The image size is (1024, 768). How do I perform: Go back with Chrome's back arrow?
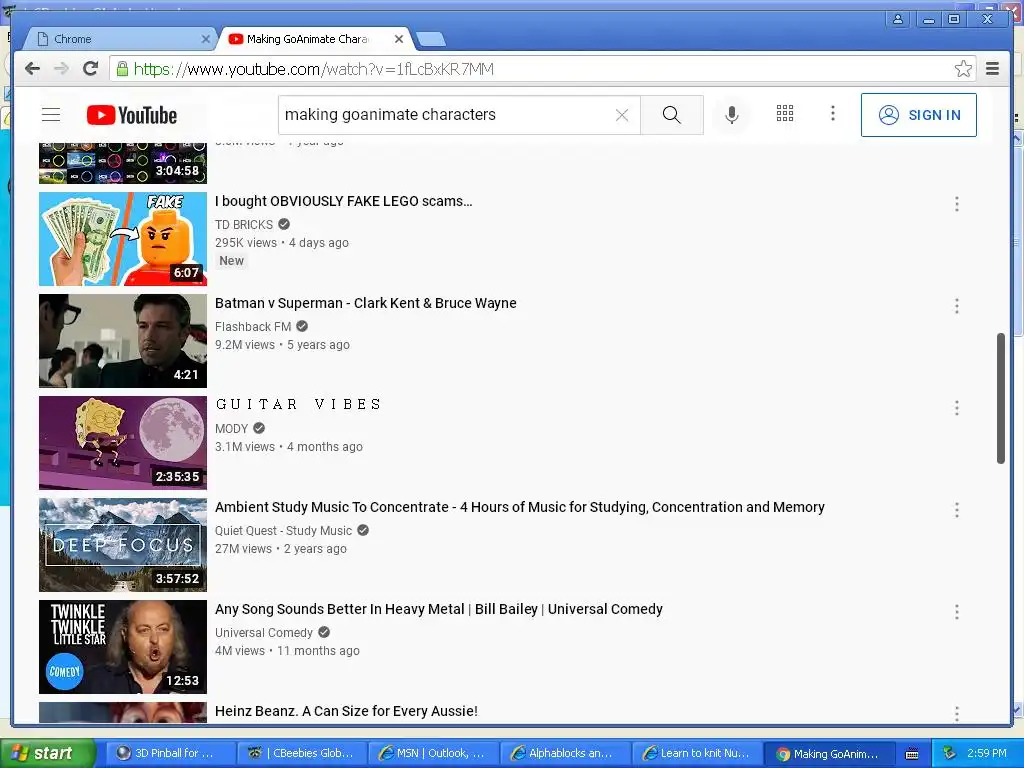pos(32,69)
